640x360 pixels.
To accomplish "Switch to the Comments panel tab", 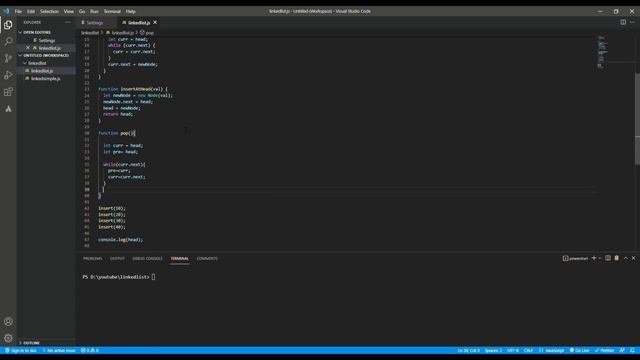I will [207, 258].
